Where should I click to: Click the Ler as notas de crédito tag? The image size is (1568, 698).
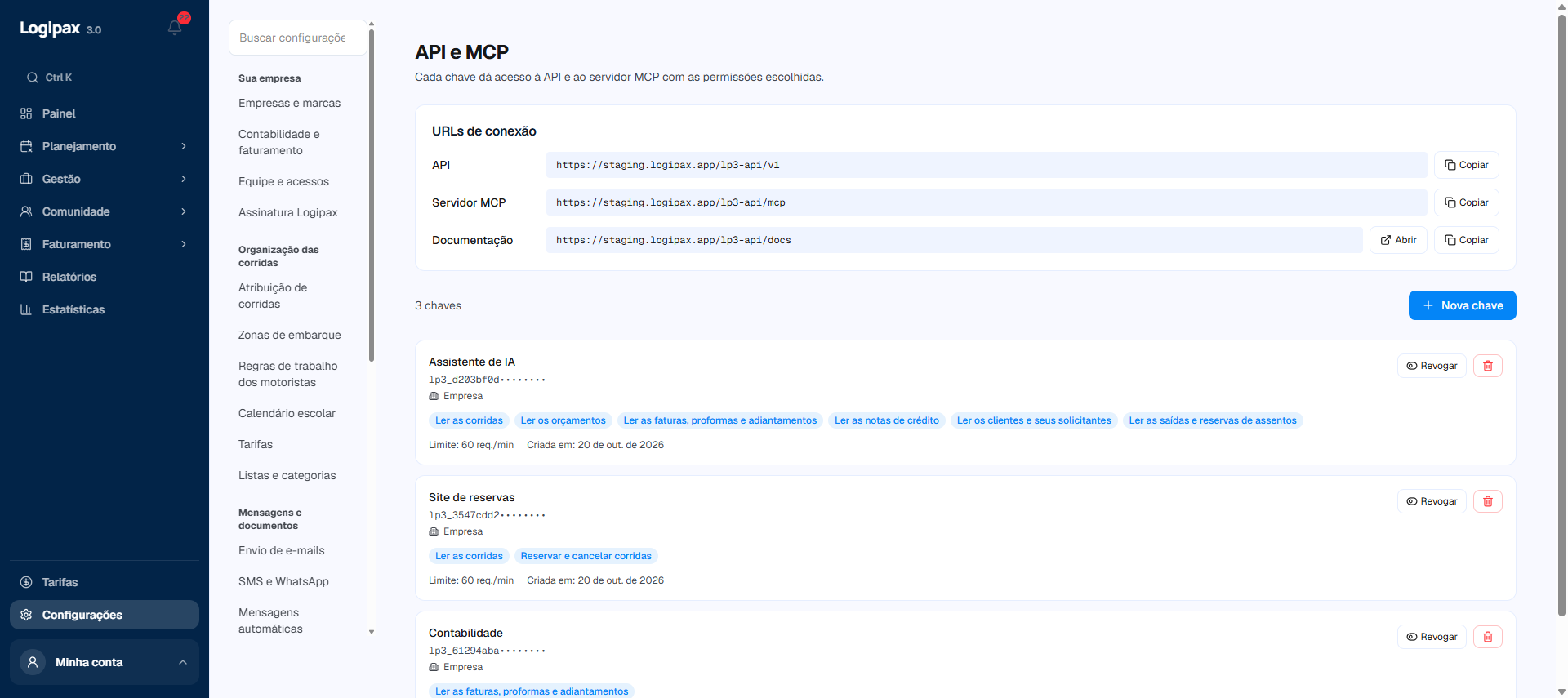(x=887, y=420)
